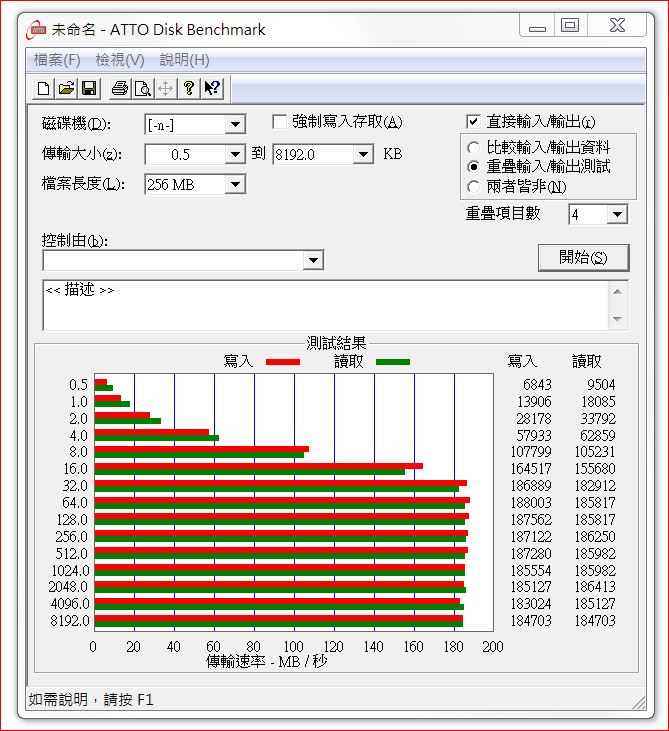Click the red 寫入 legend swatch

[283, 362]
